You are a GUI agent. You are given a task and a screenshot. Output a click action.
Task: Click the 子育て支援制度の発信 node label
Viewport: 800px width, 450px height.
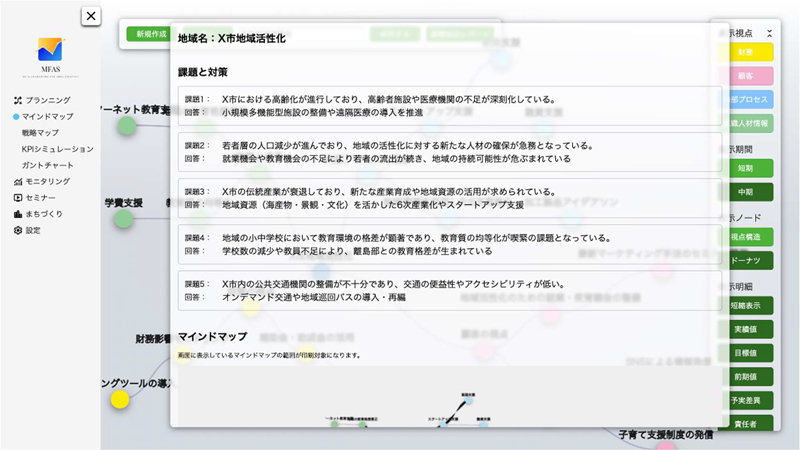666,435
